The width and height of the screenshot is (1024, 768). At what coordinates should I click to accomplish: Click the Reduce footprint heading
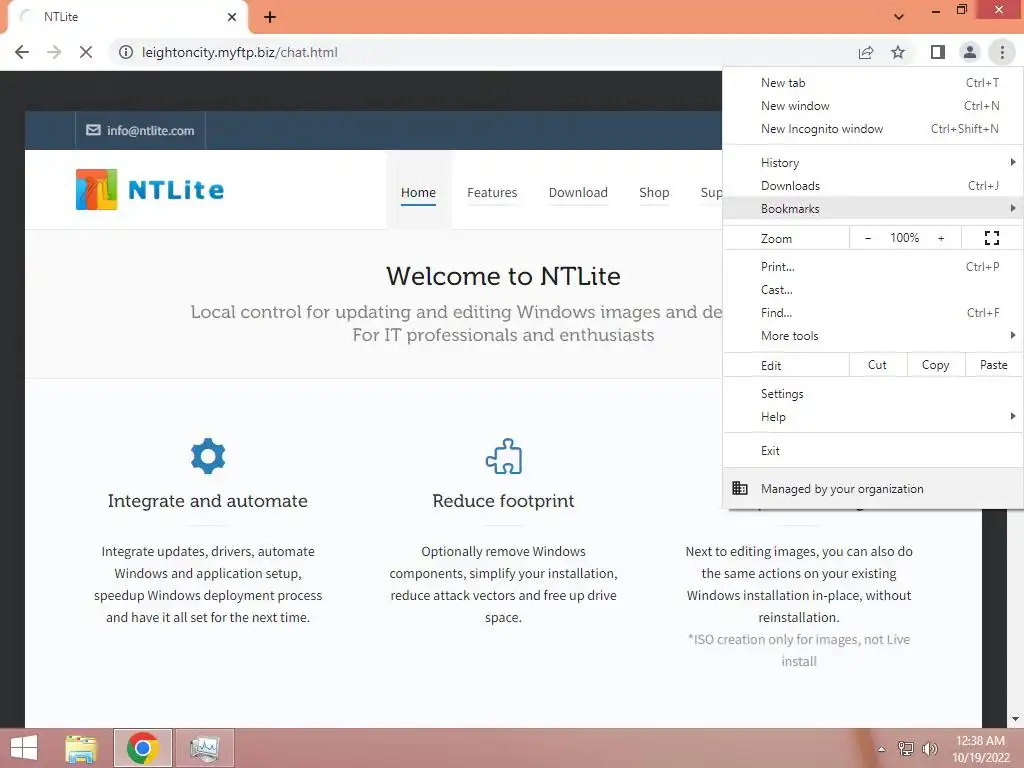[504, 501]
